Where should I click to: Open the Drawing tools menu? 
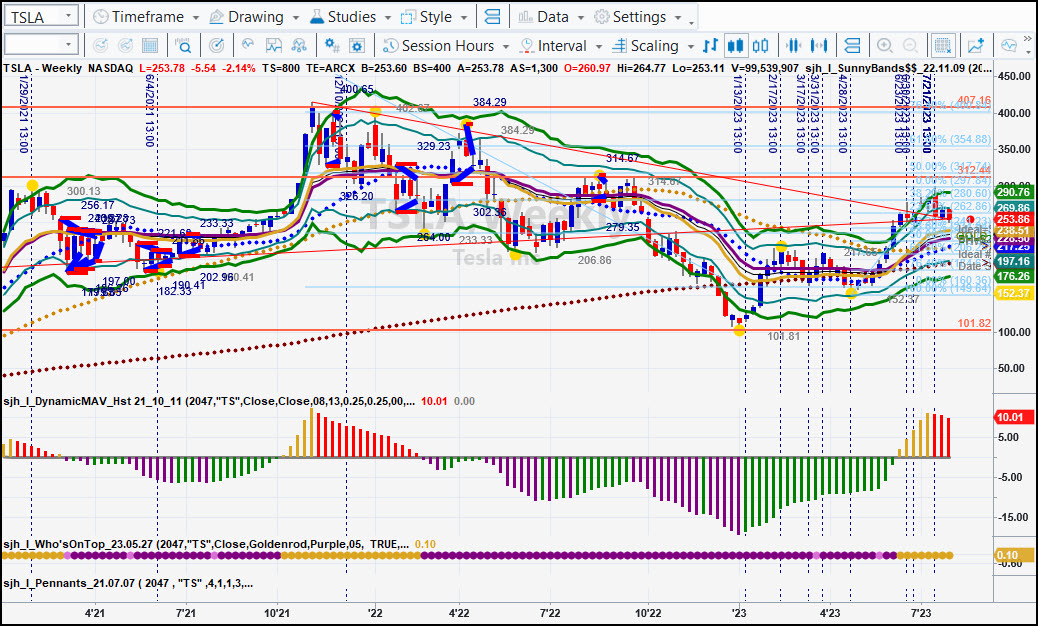pyautogui.click(x=254, y=17)
